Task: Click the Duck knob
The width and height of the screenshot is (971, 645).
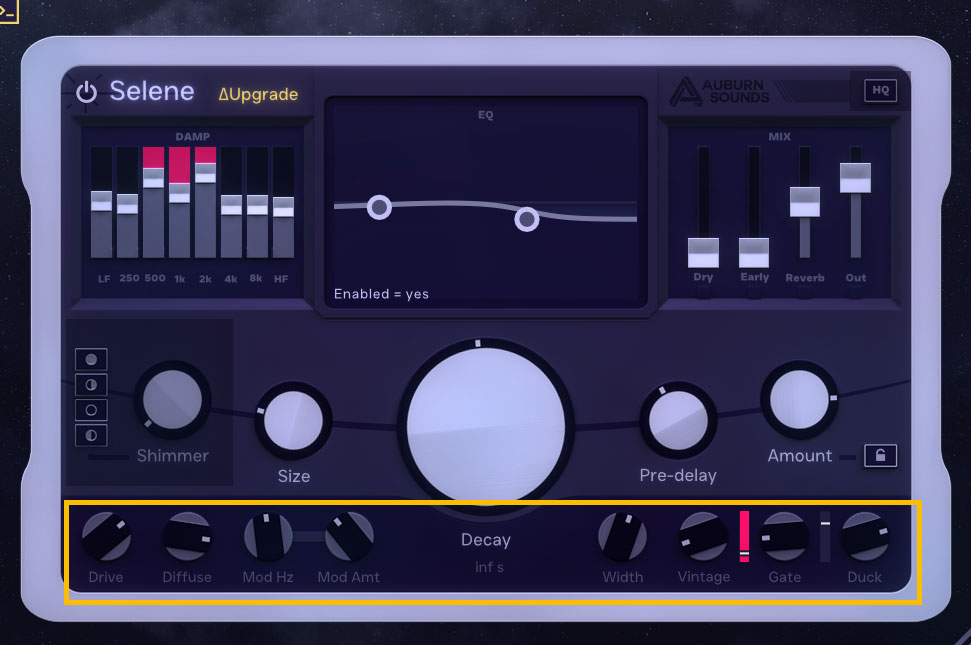Action: [x=865, y=537]
